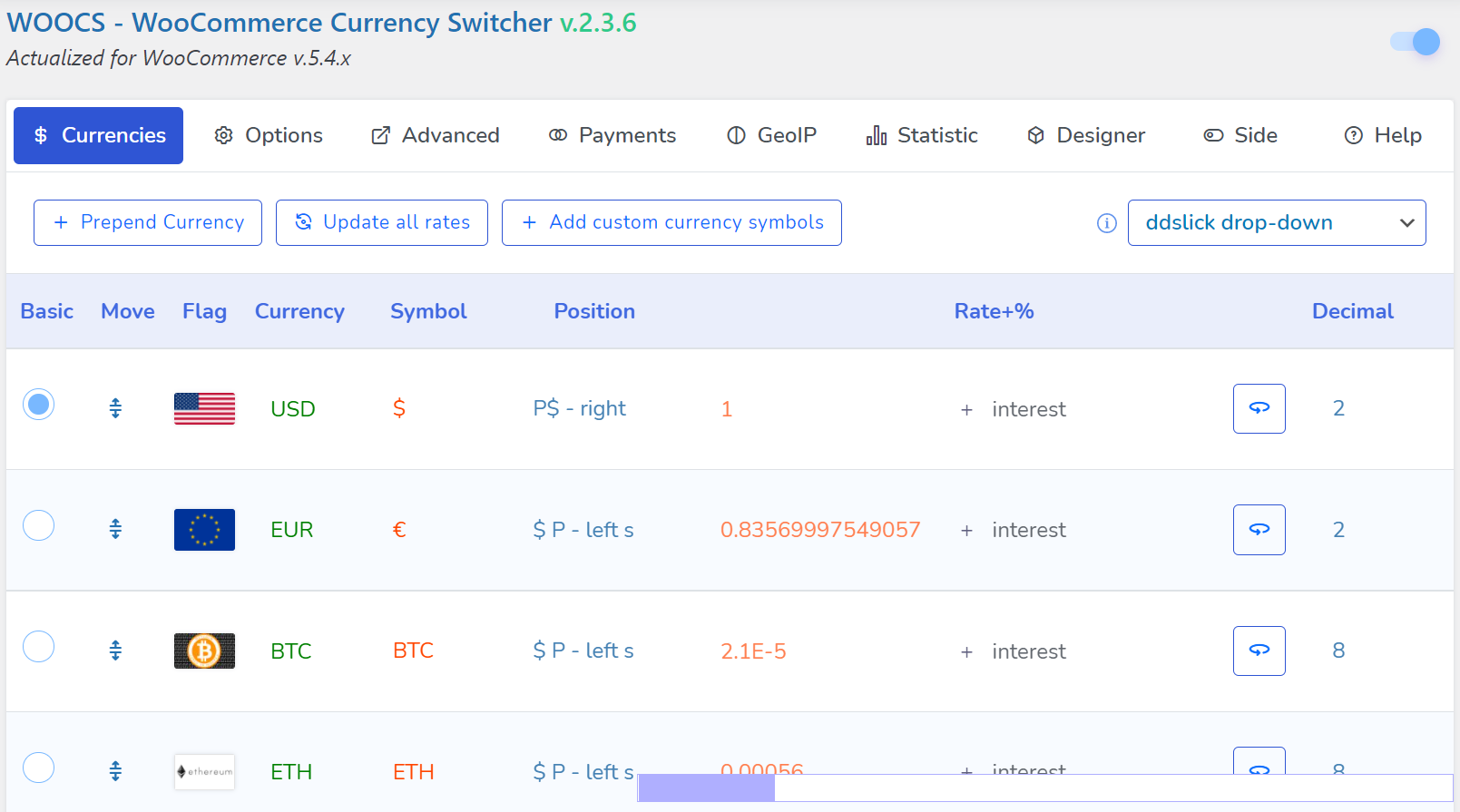Click the info icon beside drop-down selector
The image size is (1460, 812).
tap(1107, 223)
